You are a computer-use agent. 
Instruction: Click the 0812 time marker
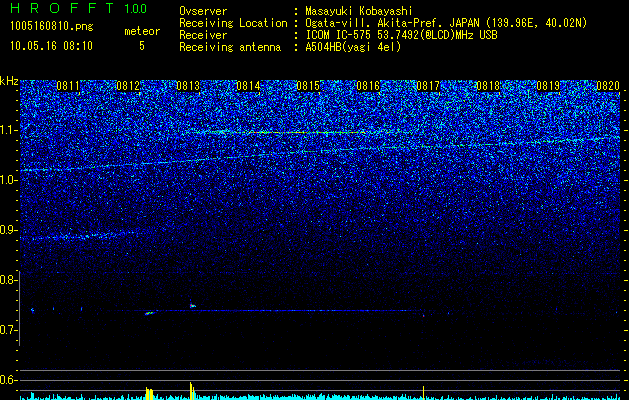click(128, 85)
